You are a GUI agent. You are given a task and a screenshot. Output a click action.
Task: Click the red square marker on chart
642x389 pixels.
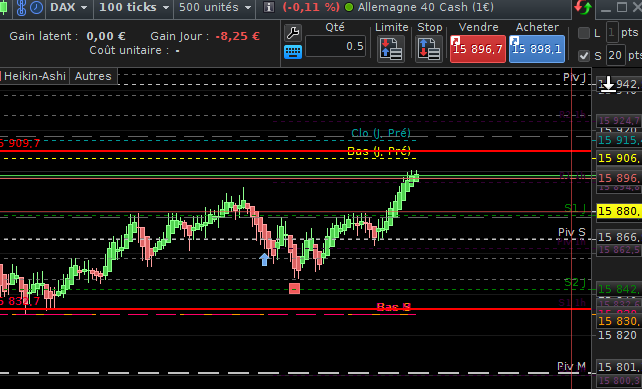(294, 288)
